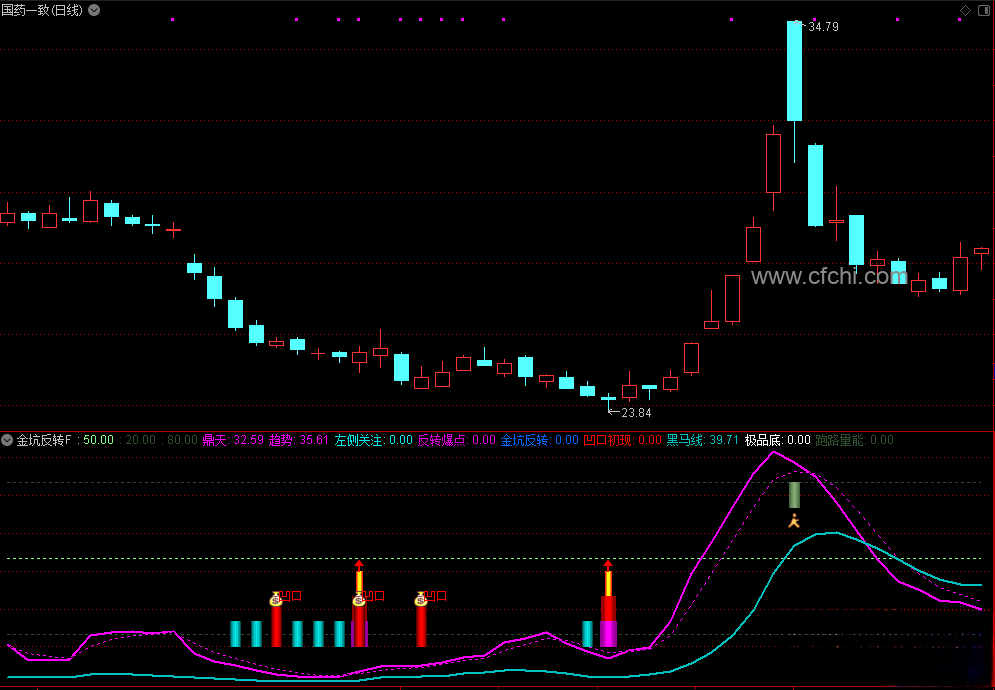
Task: Select the 跑路量能: 0.00 readout
Action: pyautogui.click(x=854, y=440)
